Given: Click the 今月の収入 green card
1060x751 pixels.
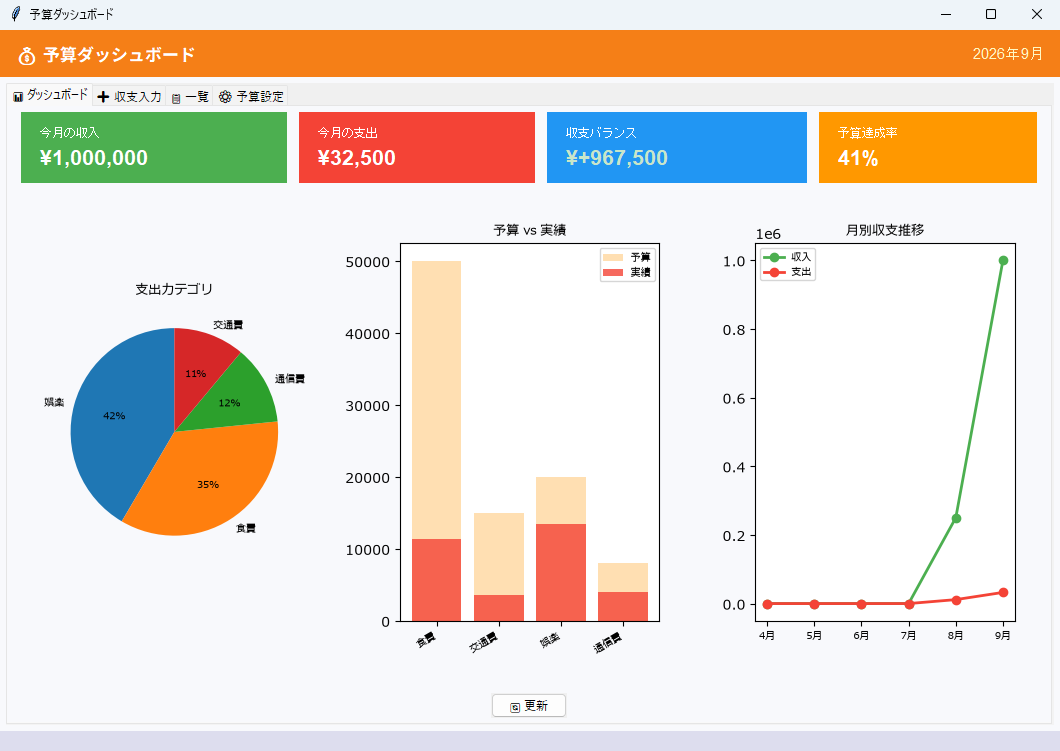Looking at the screenshot, I should [x=154, y=147].
